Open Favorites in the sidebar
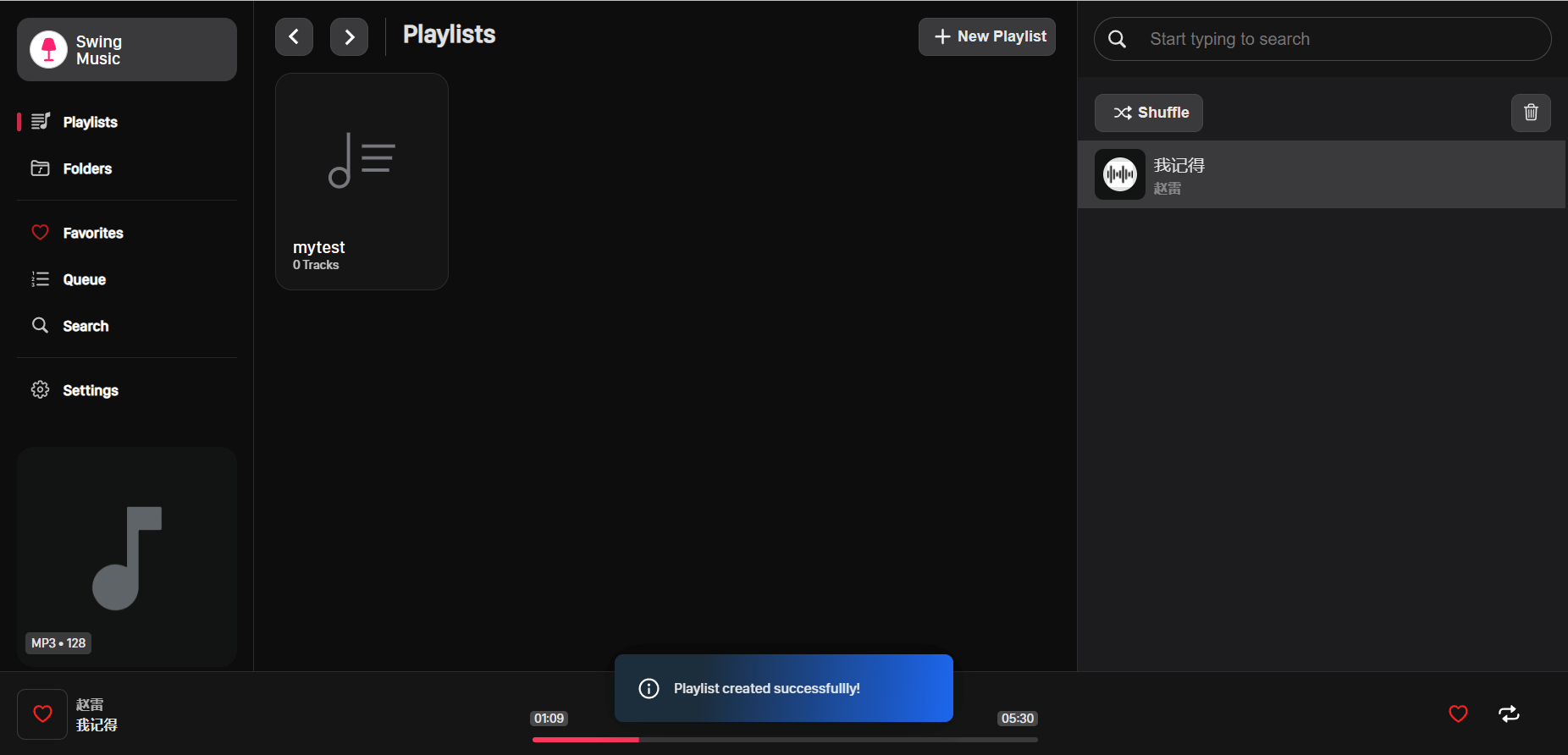This screenshot has height=755, width=1568. [92, 233]
